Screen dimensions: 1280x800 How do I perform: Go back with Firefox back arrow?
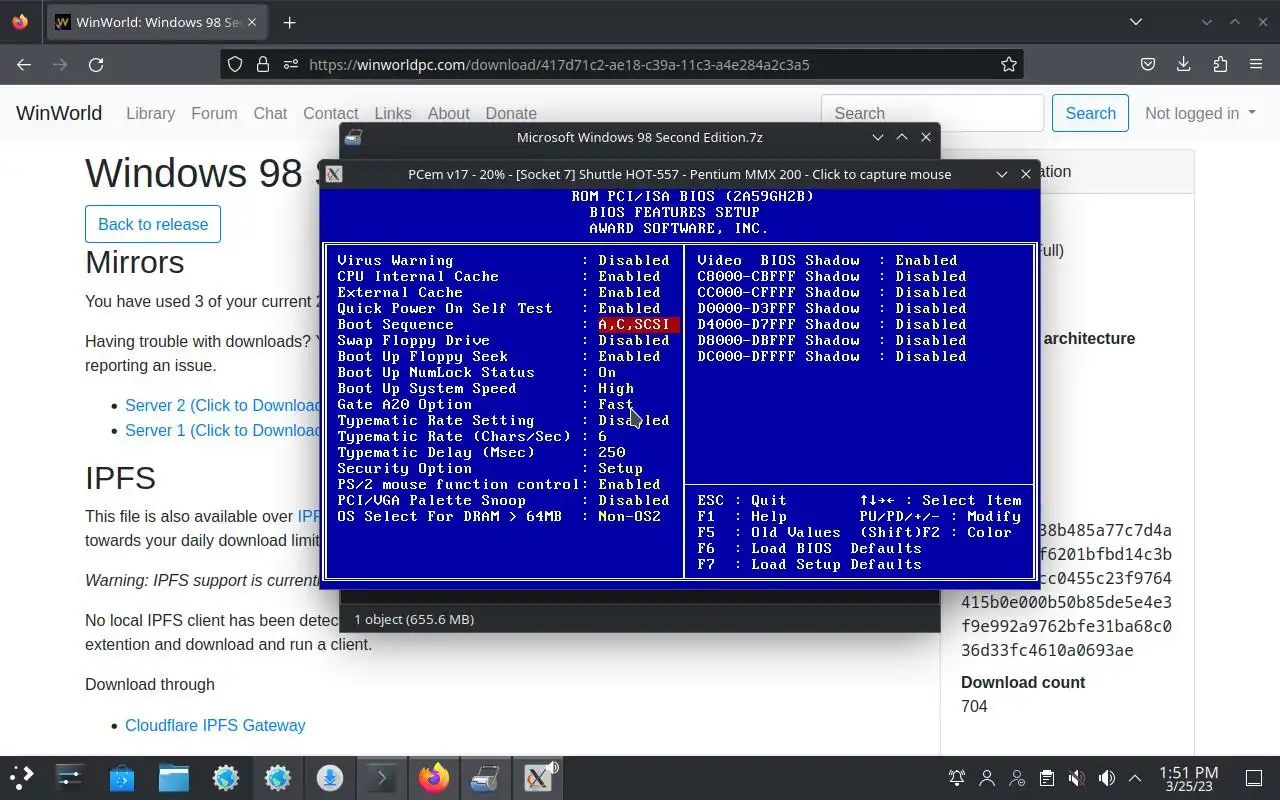point(24,64)
